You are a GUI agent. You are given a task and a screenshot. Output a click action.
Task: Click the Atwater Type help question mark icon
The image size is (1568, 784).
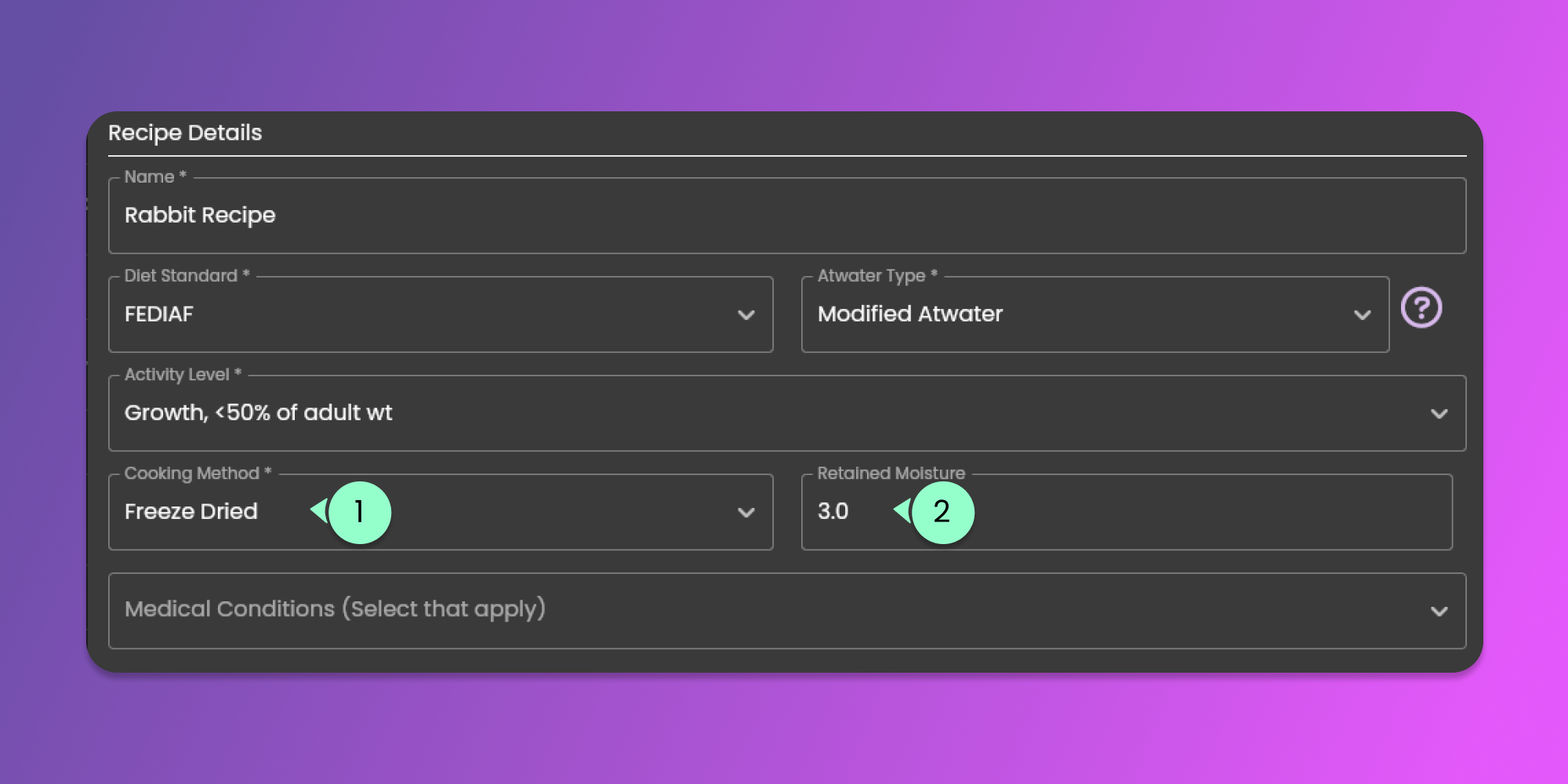pos(1421,307)
